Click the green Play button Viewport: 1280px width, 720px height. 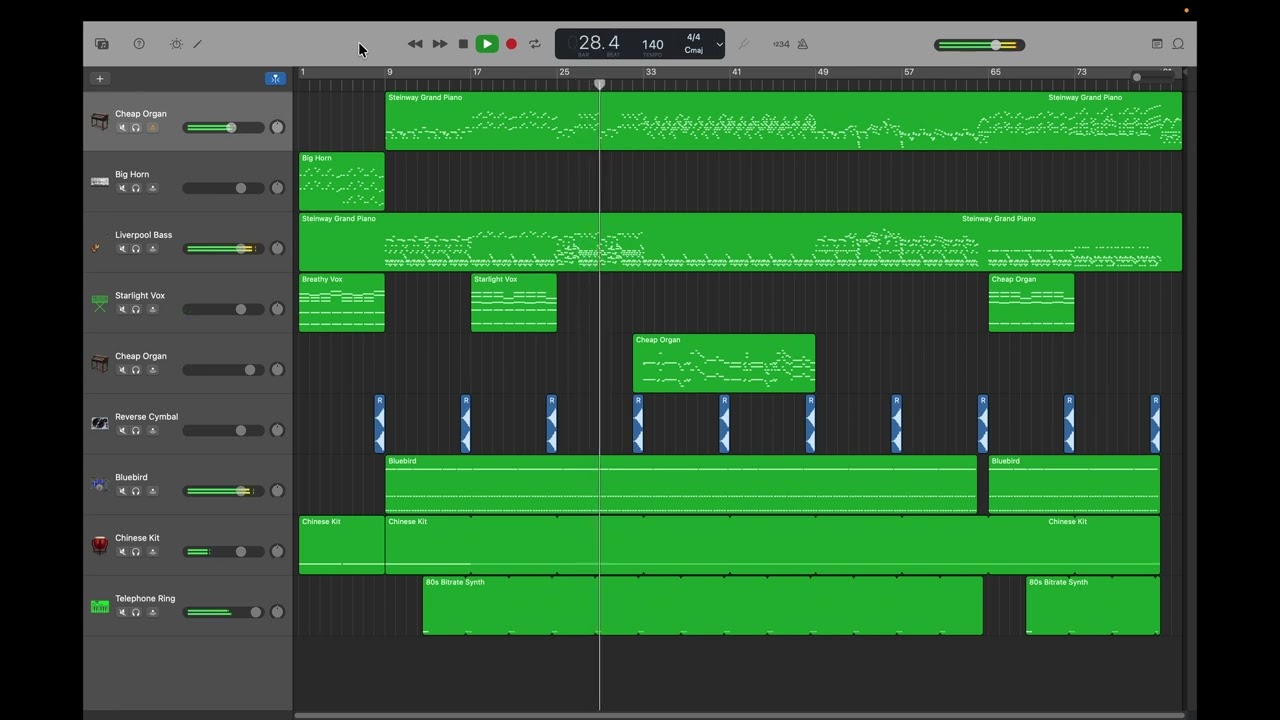click(x=487, y=44)
